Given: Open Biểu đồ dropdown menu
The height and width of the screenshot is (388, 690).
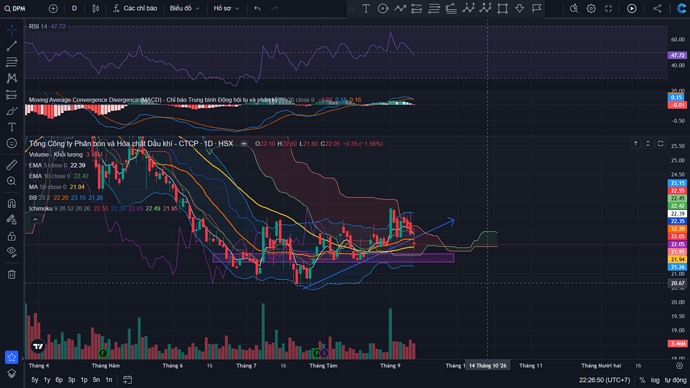Looking at the screenshot, I should [184, 8].
